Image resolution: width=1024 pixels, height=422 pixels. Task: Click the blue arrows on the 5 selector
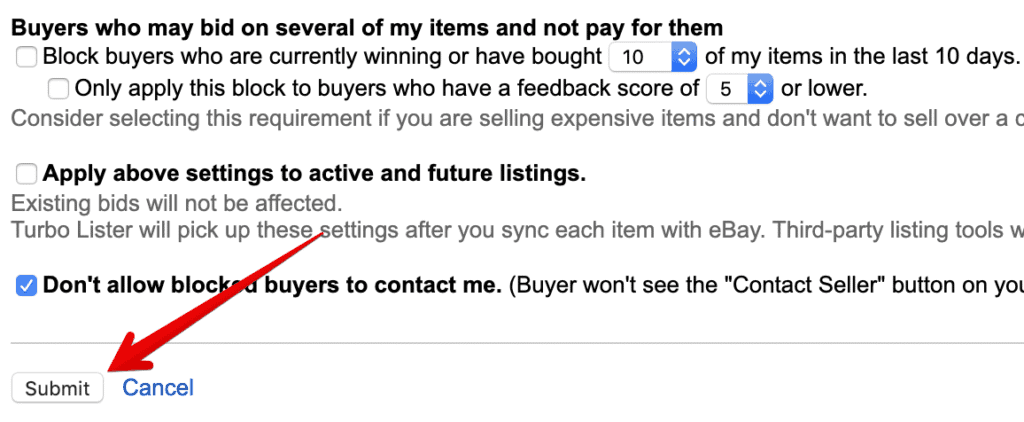(x=761, y=89)
